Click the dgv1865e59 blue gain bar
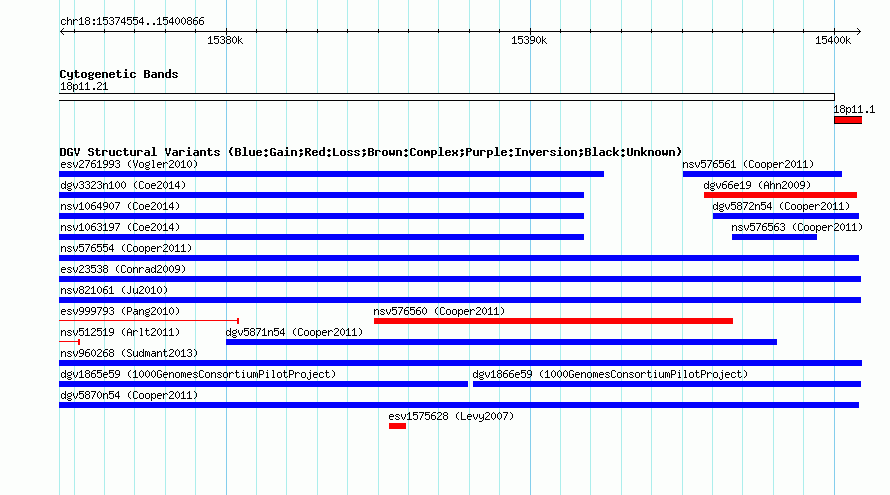Image resolution: width=890 pixels, height=495 pixels. tap(263, 384)
